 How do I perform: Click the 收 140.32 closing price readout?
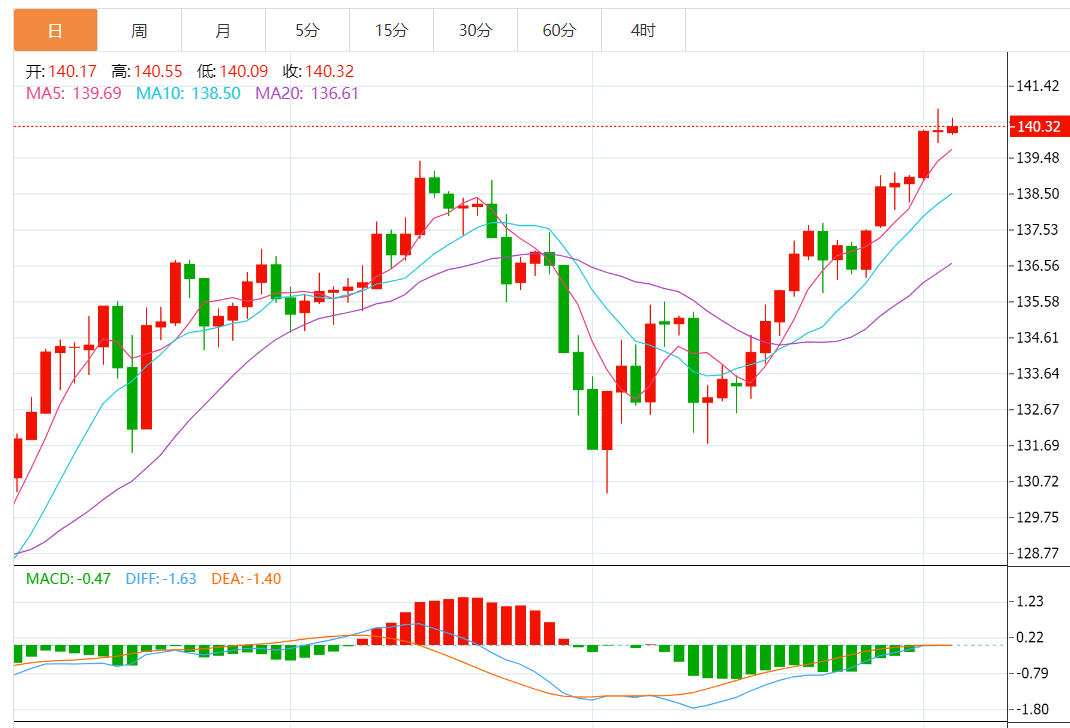click(x=318, y=71)
